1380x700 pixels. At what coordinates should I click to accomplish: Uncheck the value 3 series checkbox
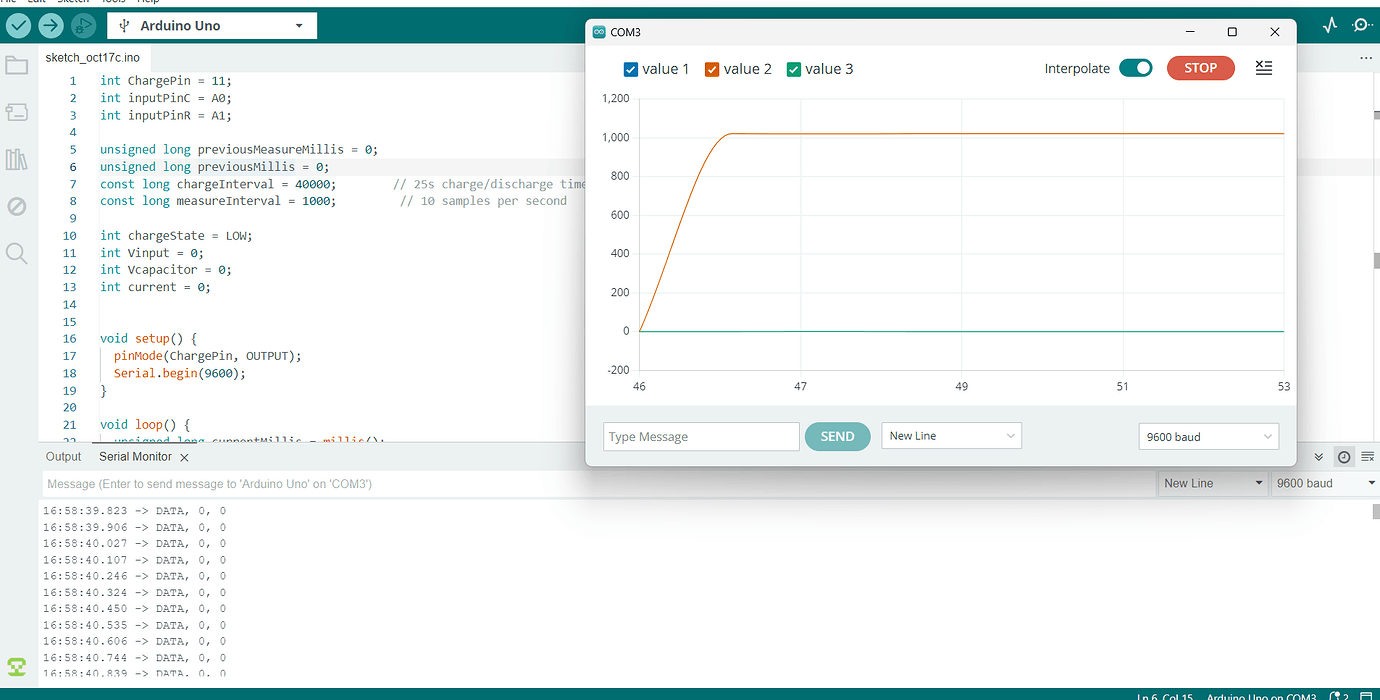click(794, 69)
